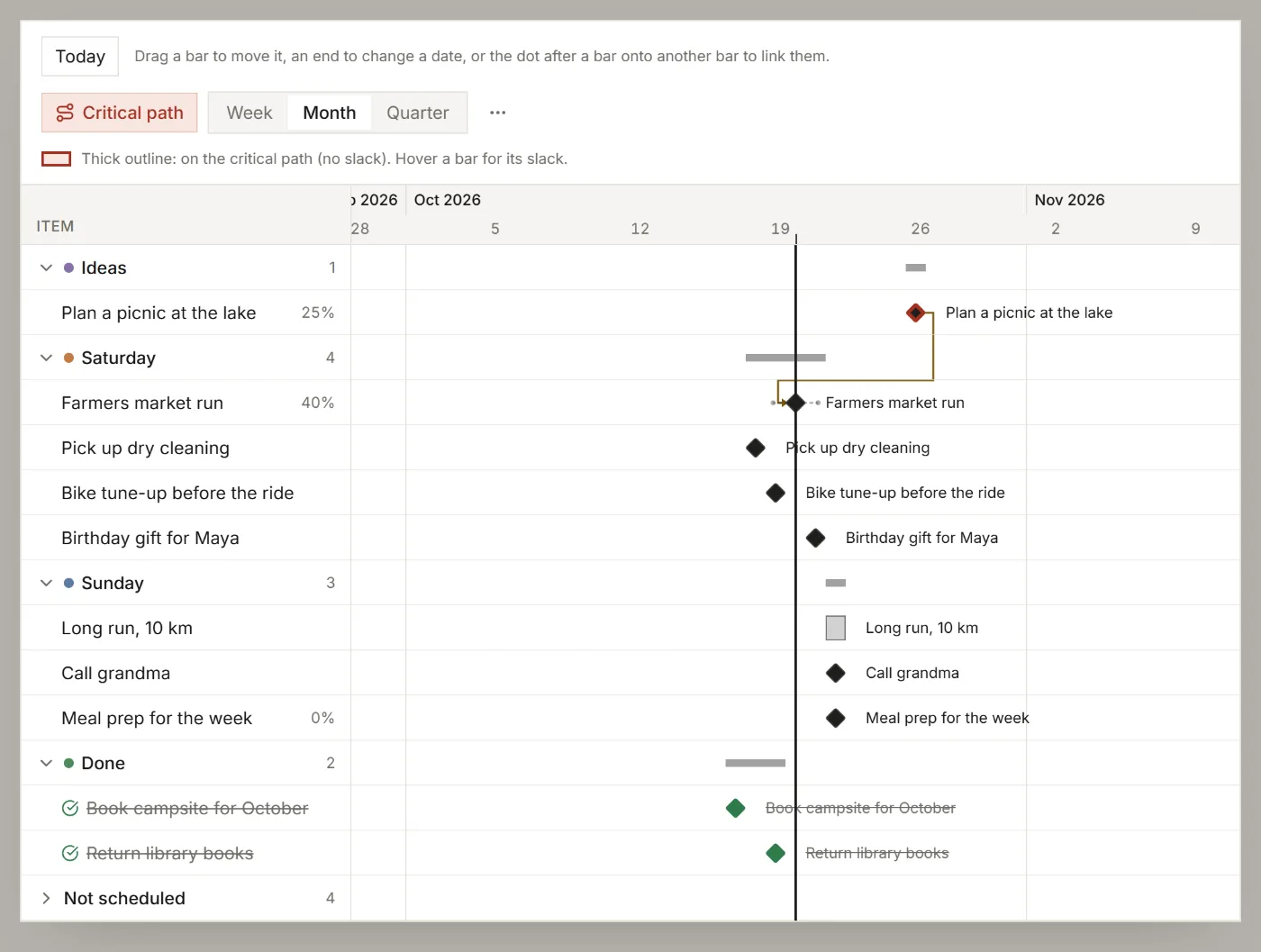Click the Sunday group summary bar
The width and height of the screenshot is (1261, 952).
click(836, 583)
